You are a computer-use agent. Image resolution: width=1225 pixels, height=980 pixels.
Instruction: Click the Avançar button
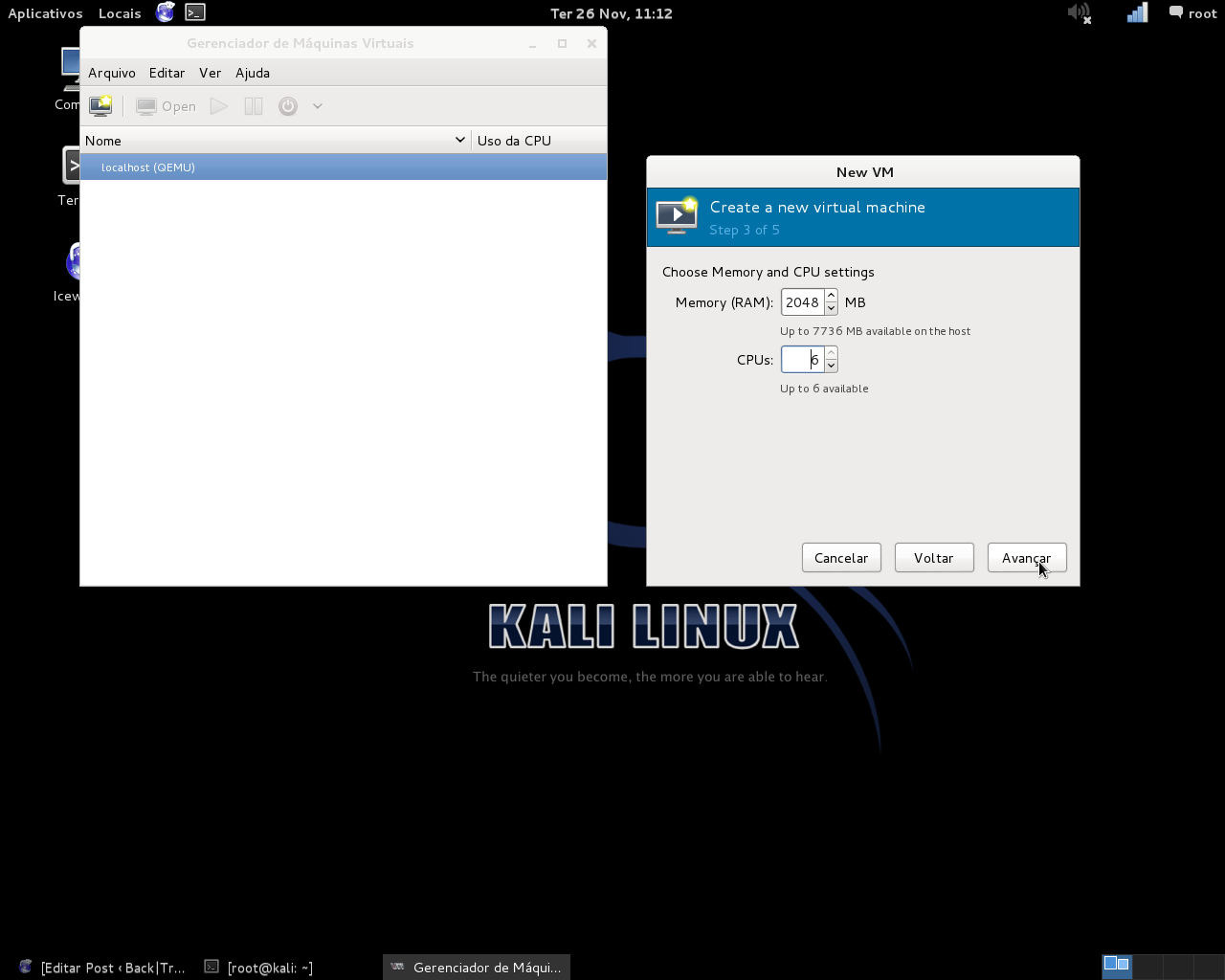coord(1027,558)
